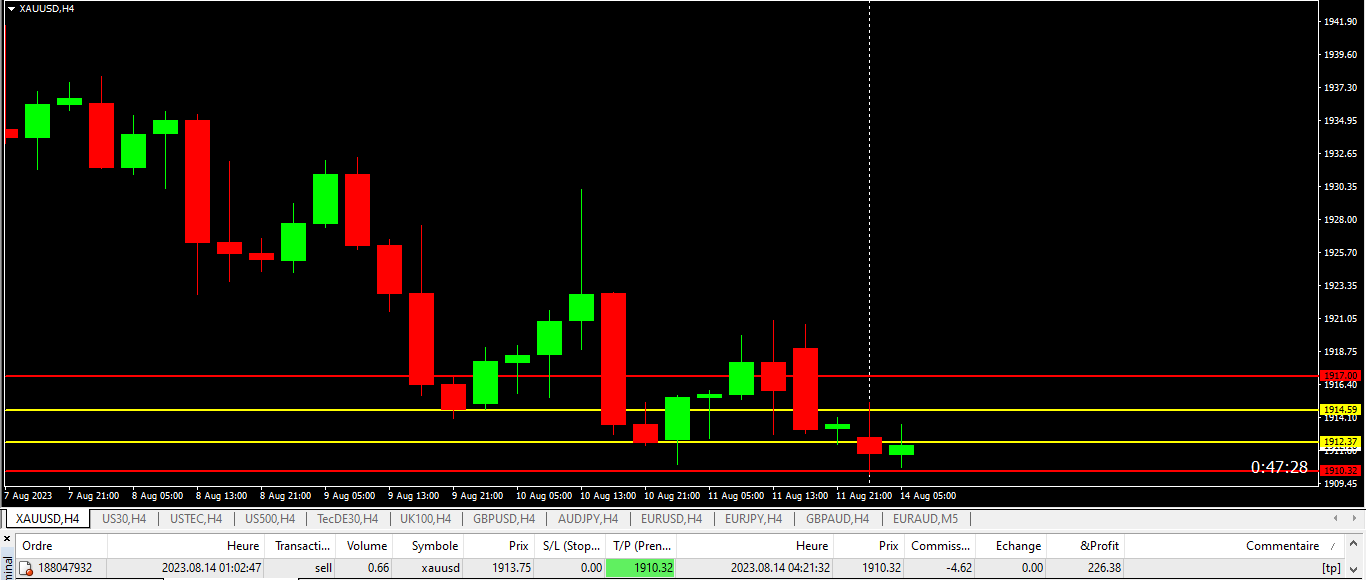Open the USTEC,H4 chart tab
This screenshot has height=580, width=1366.
(195, 519)
